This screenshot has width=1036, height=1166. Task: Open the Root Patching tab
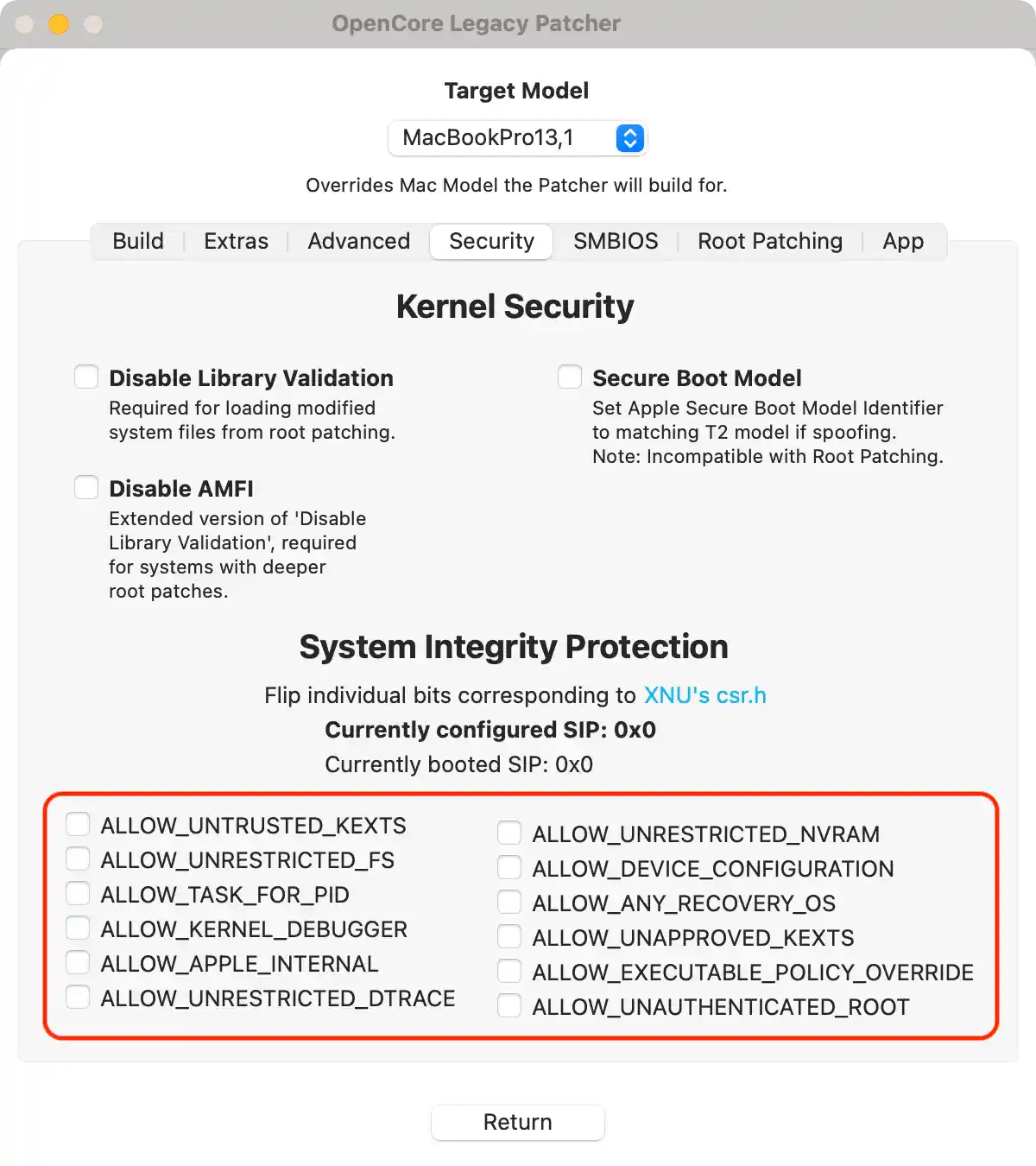pyautogui.click(x=769, y=241)
